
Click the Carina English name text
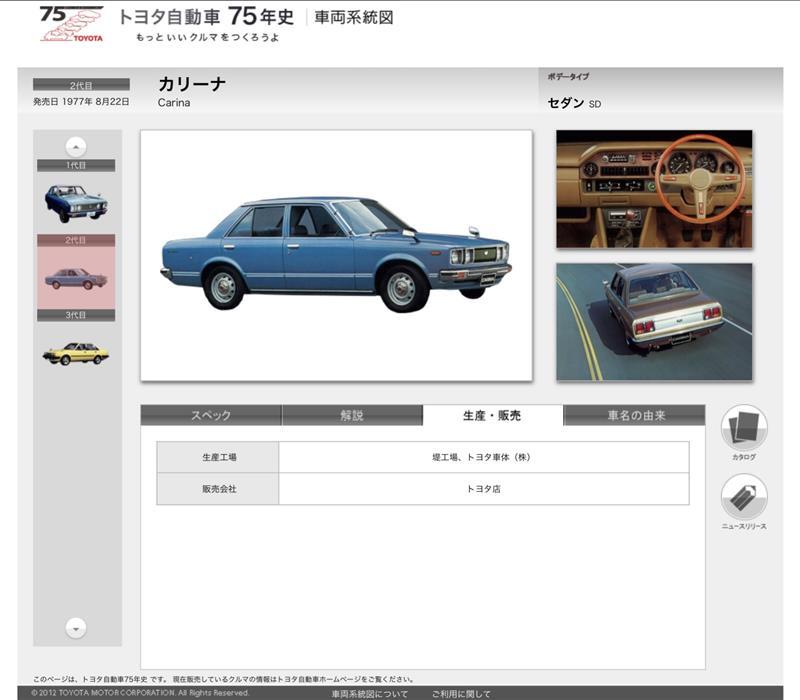pos(174,103)
